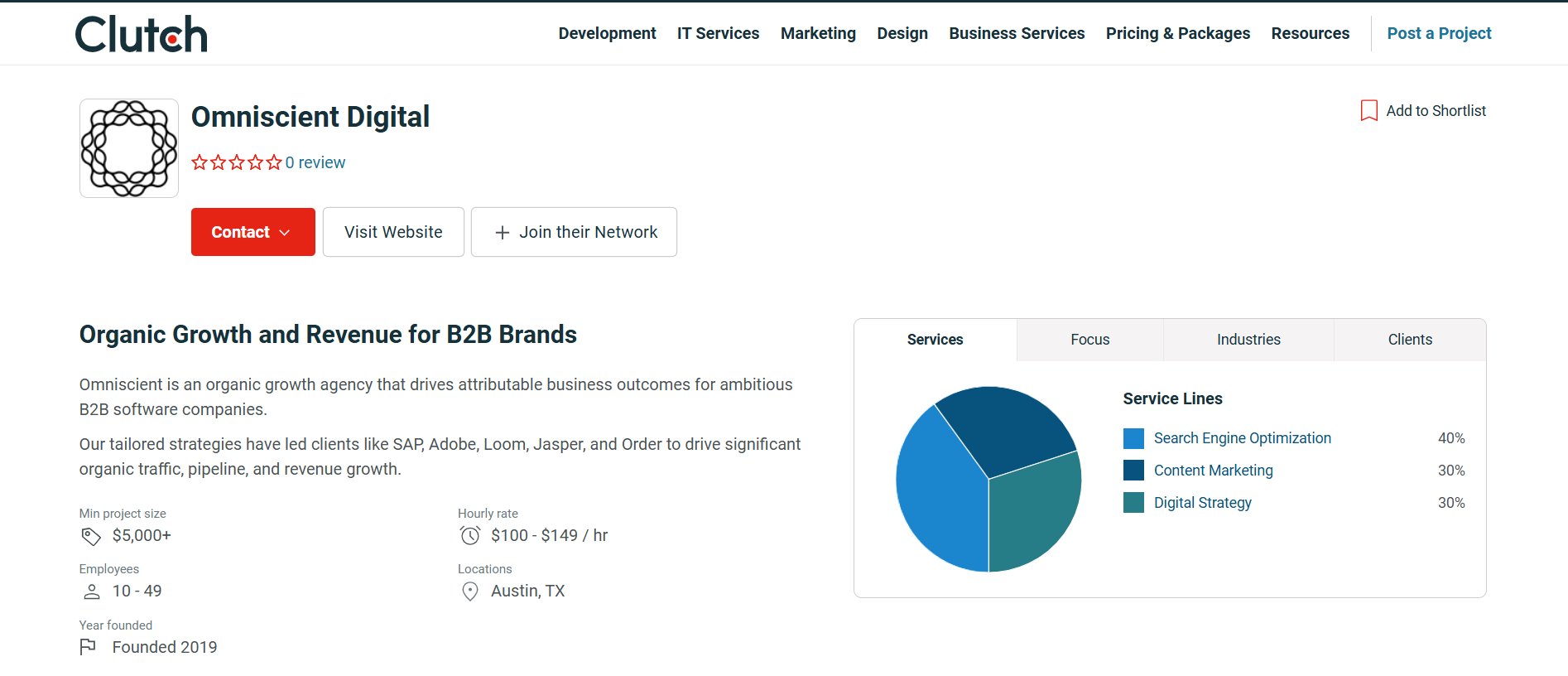Screen dimensions: 1568x676
Task: Open the 0 review link
Action: 315,163
